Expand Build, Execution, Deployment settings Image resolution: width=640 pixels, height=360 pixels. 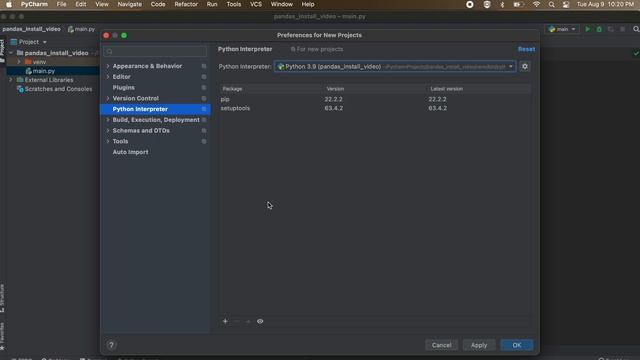coord(108,120)
